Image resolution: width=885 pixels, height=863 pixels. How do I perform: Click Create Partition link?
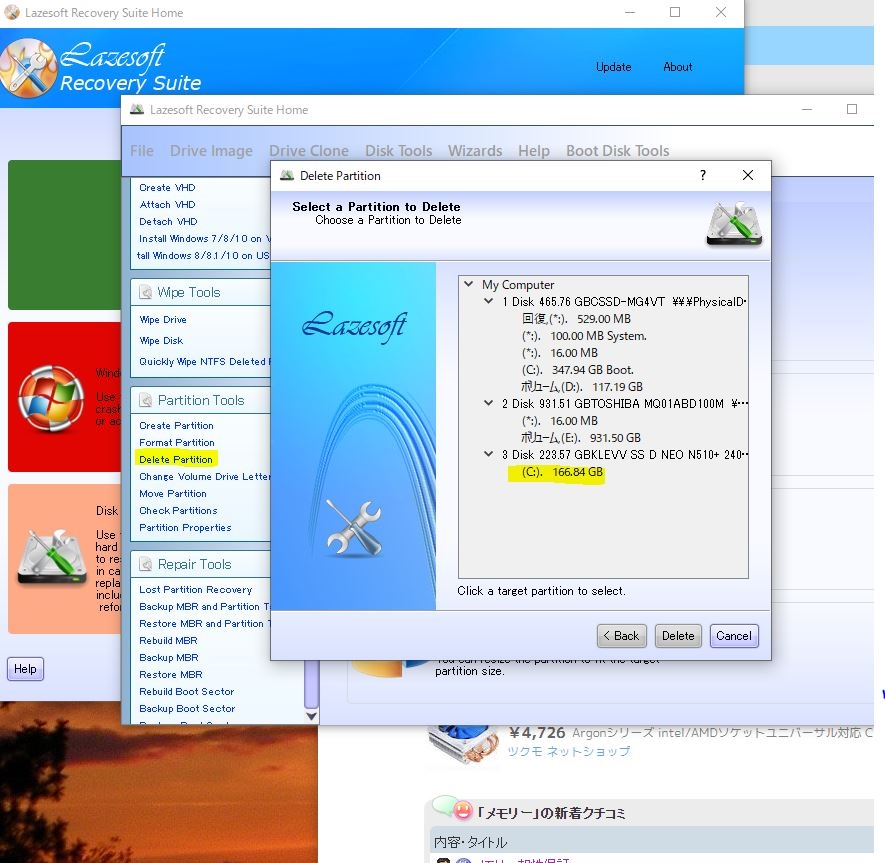[176, 426]
